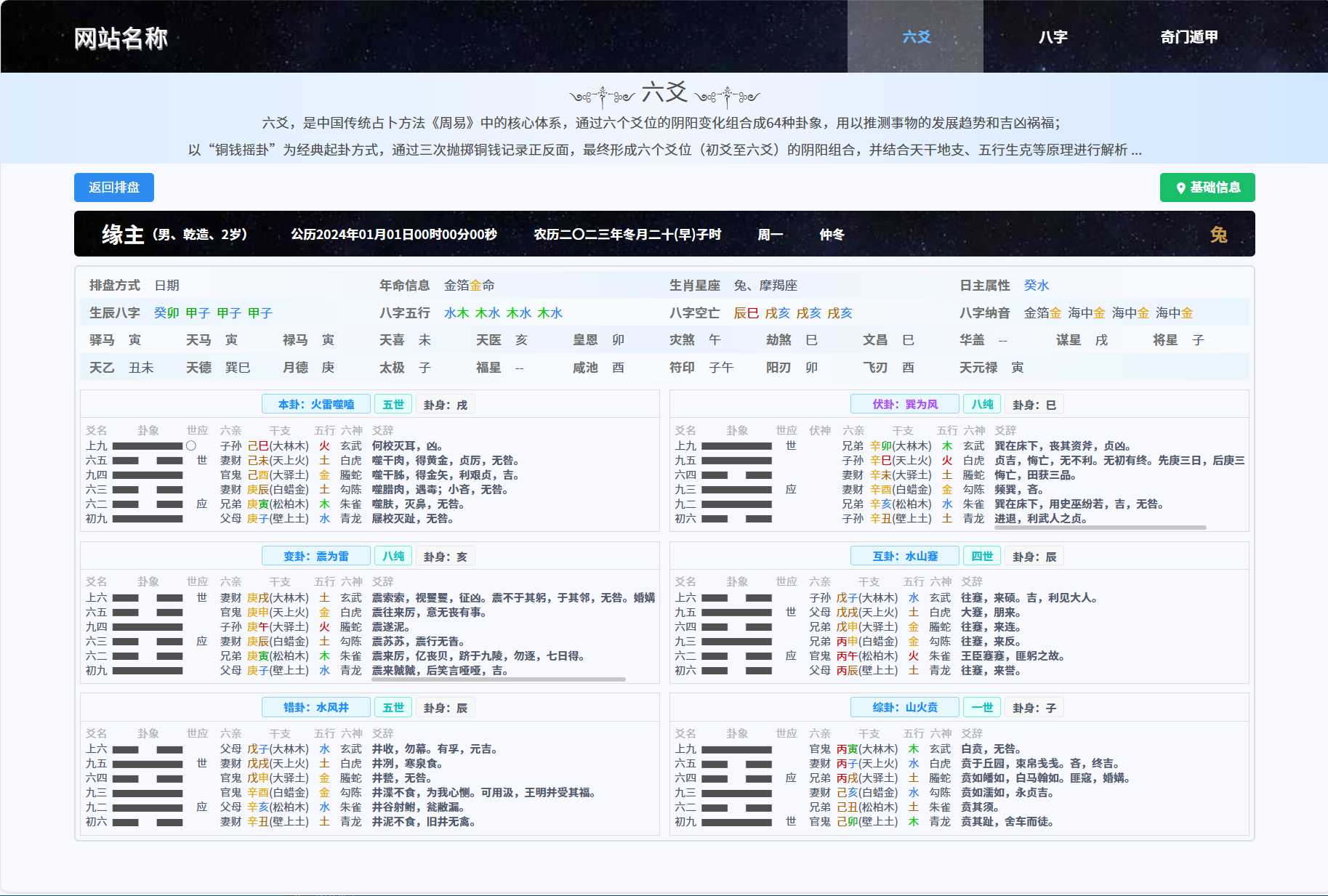Click the location pin icon in 基础信息
Screen dimensions: 1328x896
click(x=1181, y=188)
